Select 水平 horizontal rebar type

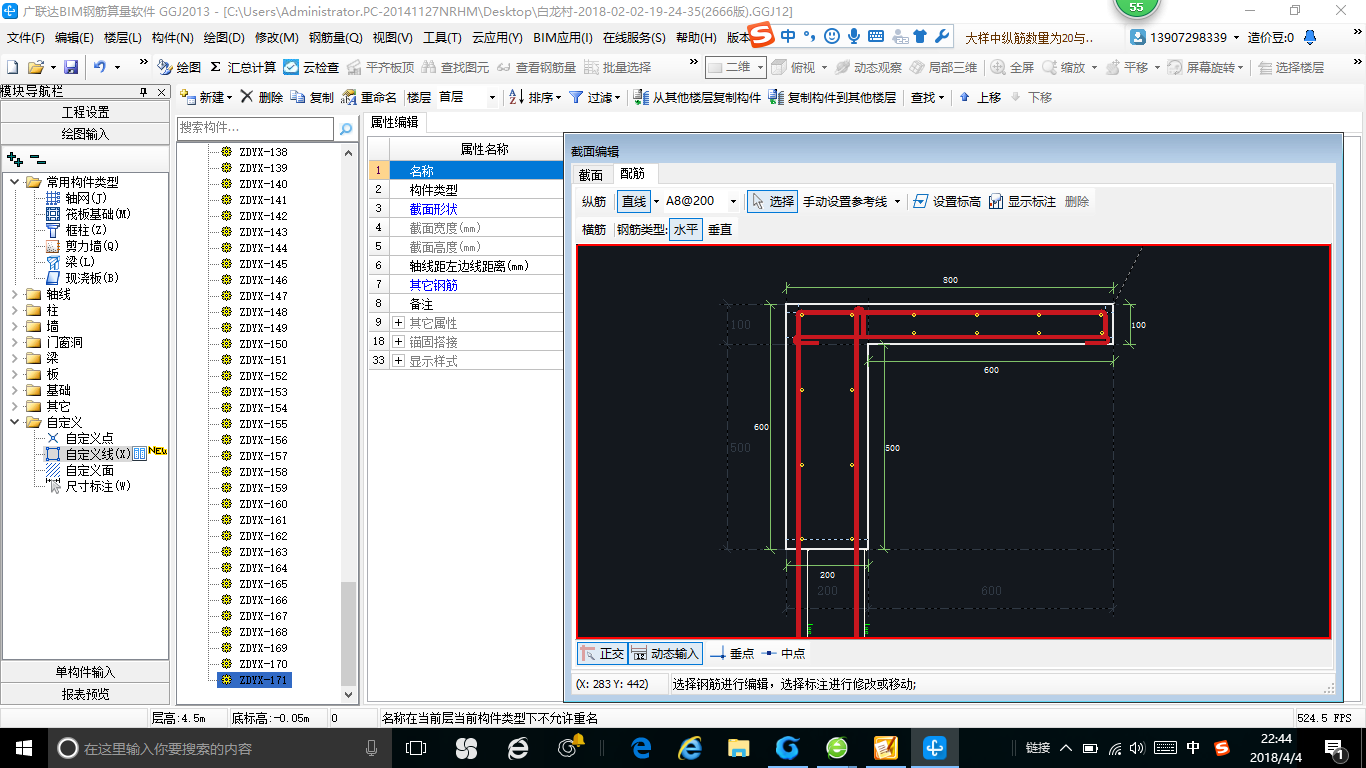click(x=686, y=229)
